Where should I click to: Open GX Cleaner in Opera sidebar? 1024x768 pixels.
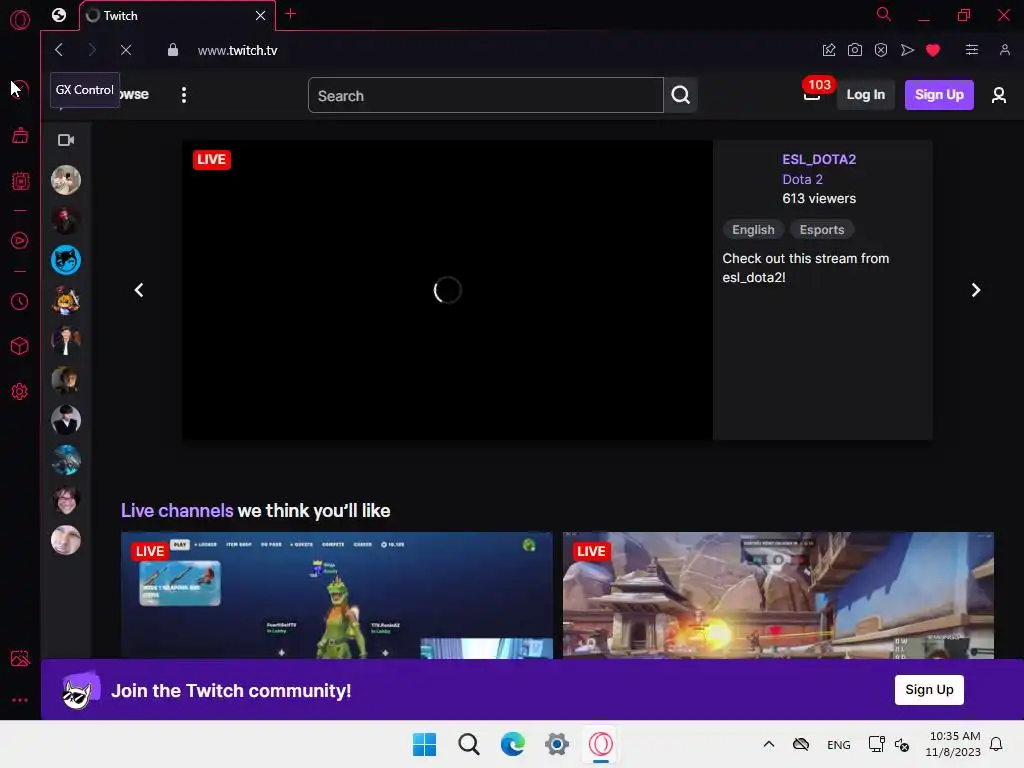20,135
